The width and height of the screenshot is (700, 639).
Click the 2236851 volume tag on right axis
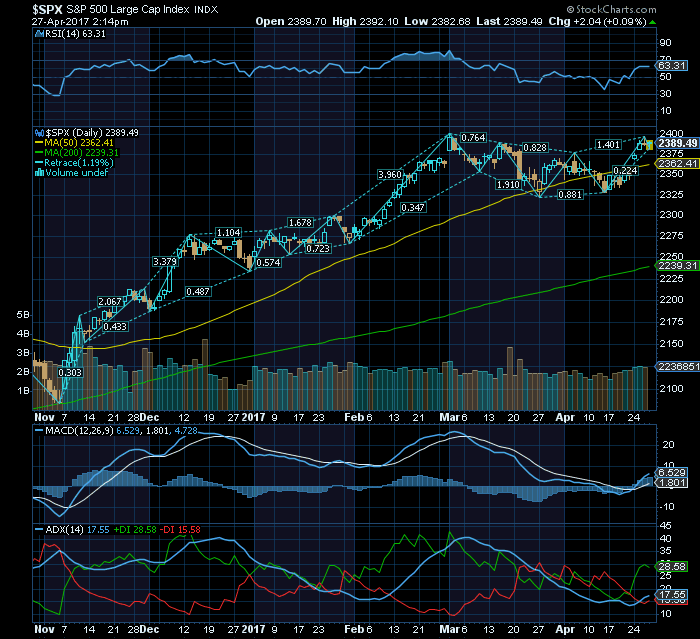click(x=679, y=366)
